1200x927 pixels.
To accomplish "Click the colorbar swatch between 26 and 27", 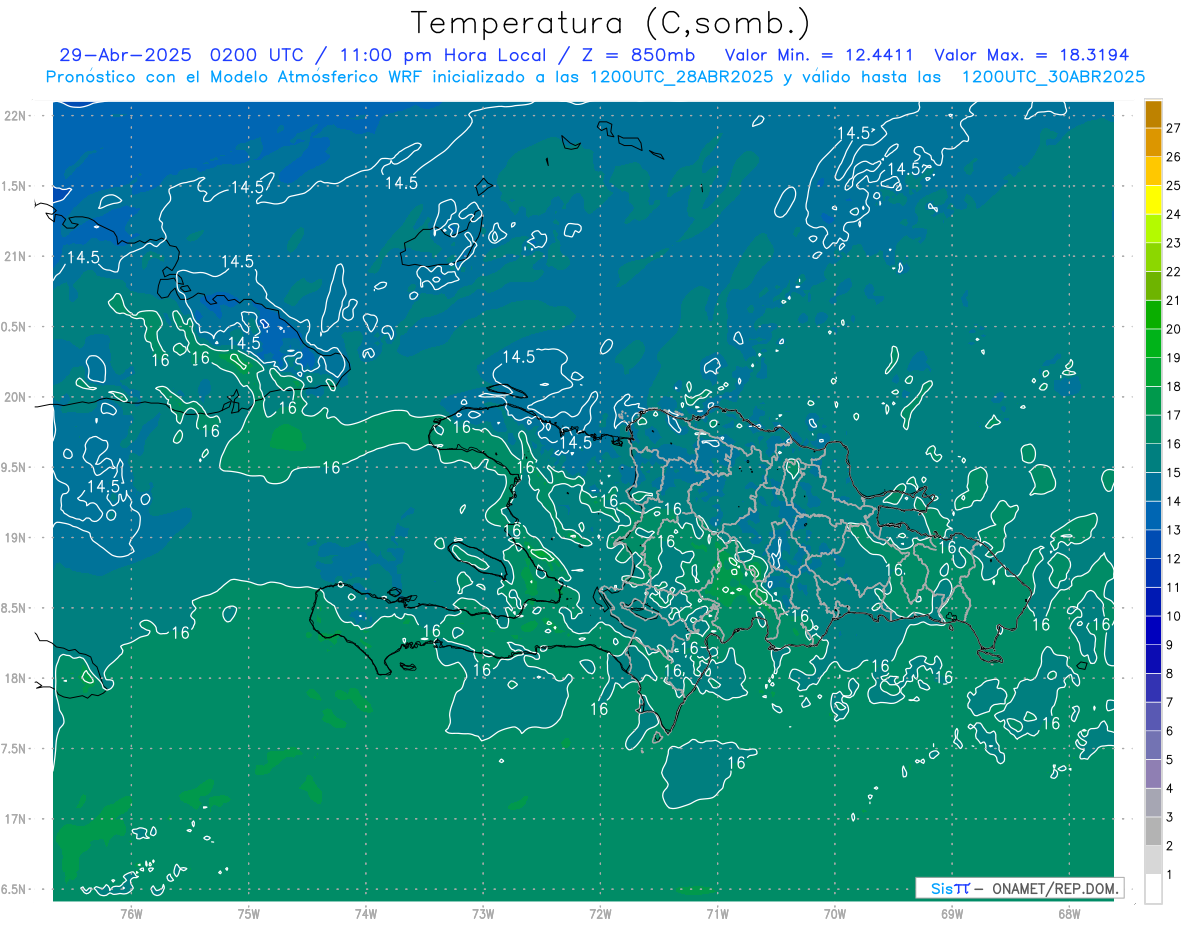I will click(x=1154, y=143).
